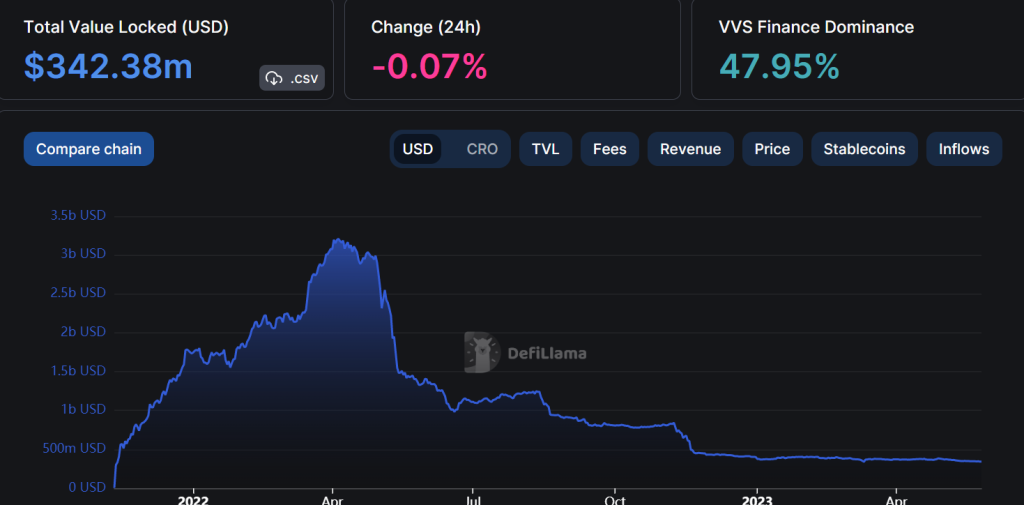Click the 3.5b USD axis label
Viewport: 1024px width, 505px height.
[x=78, y=216]
